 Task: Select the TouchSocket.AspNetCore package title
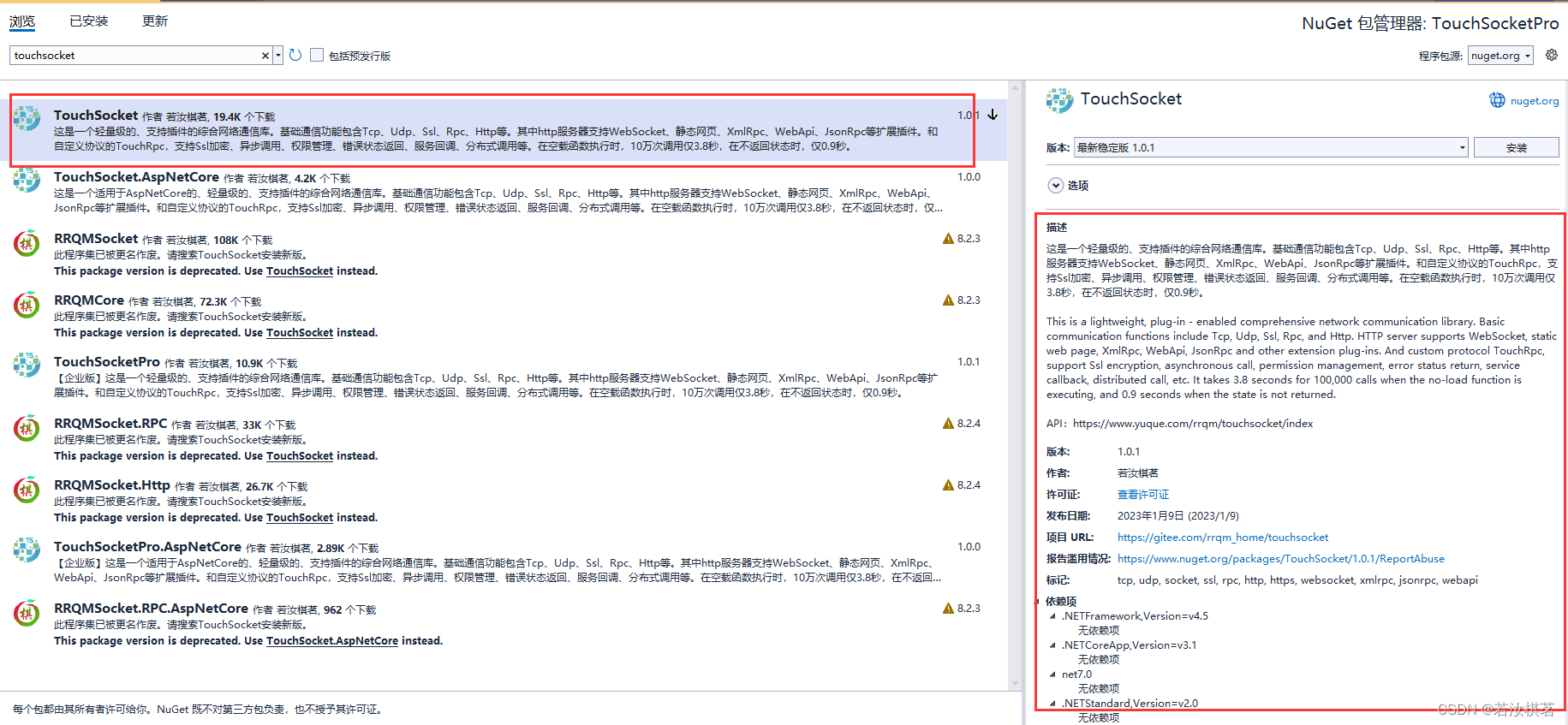[x=136, y=177]
